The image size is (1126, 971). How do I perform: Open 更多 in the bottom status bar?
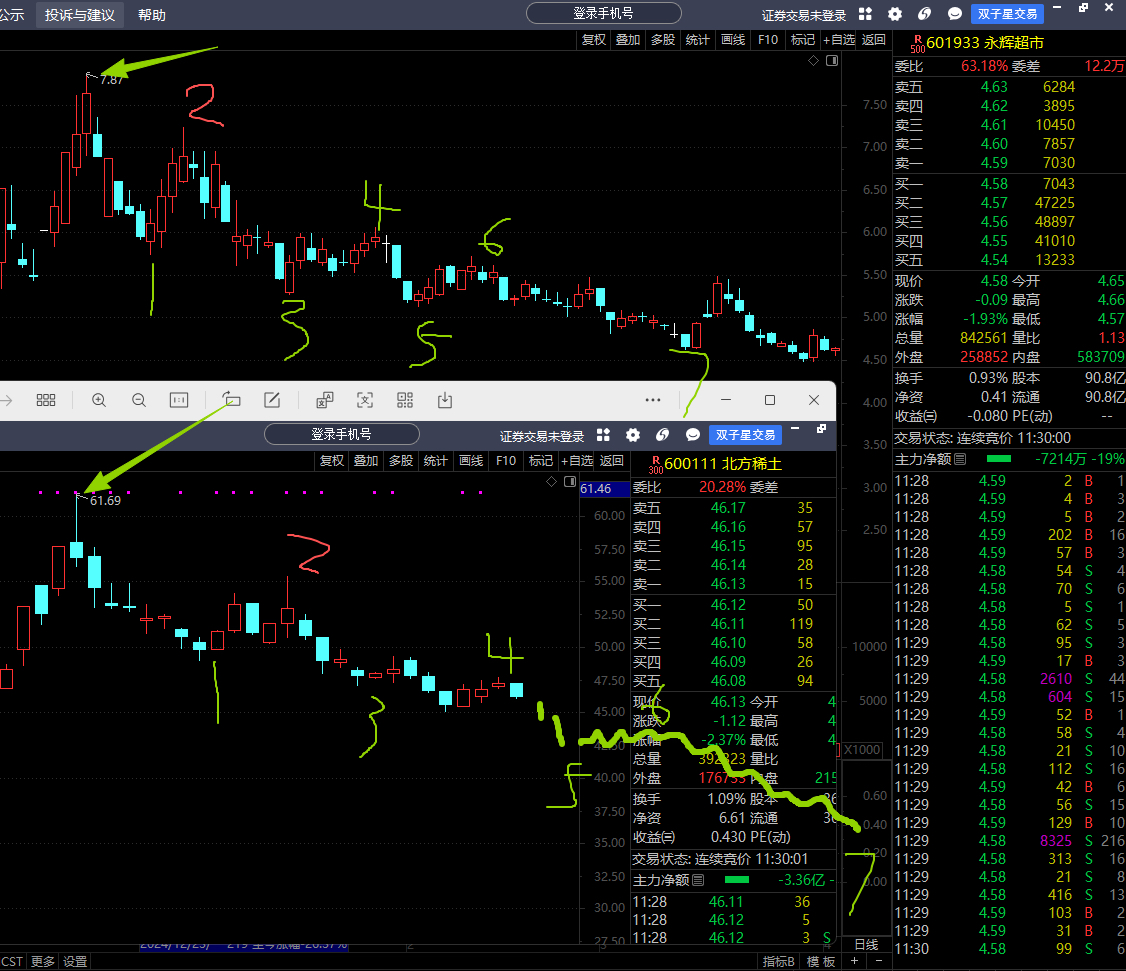click(42, 961)
